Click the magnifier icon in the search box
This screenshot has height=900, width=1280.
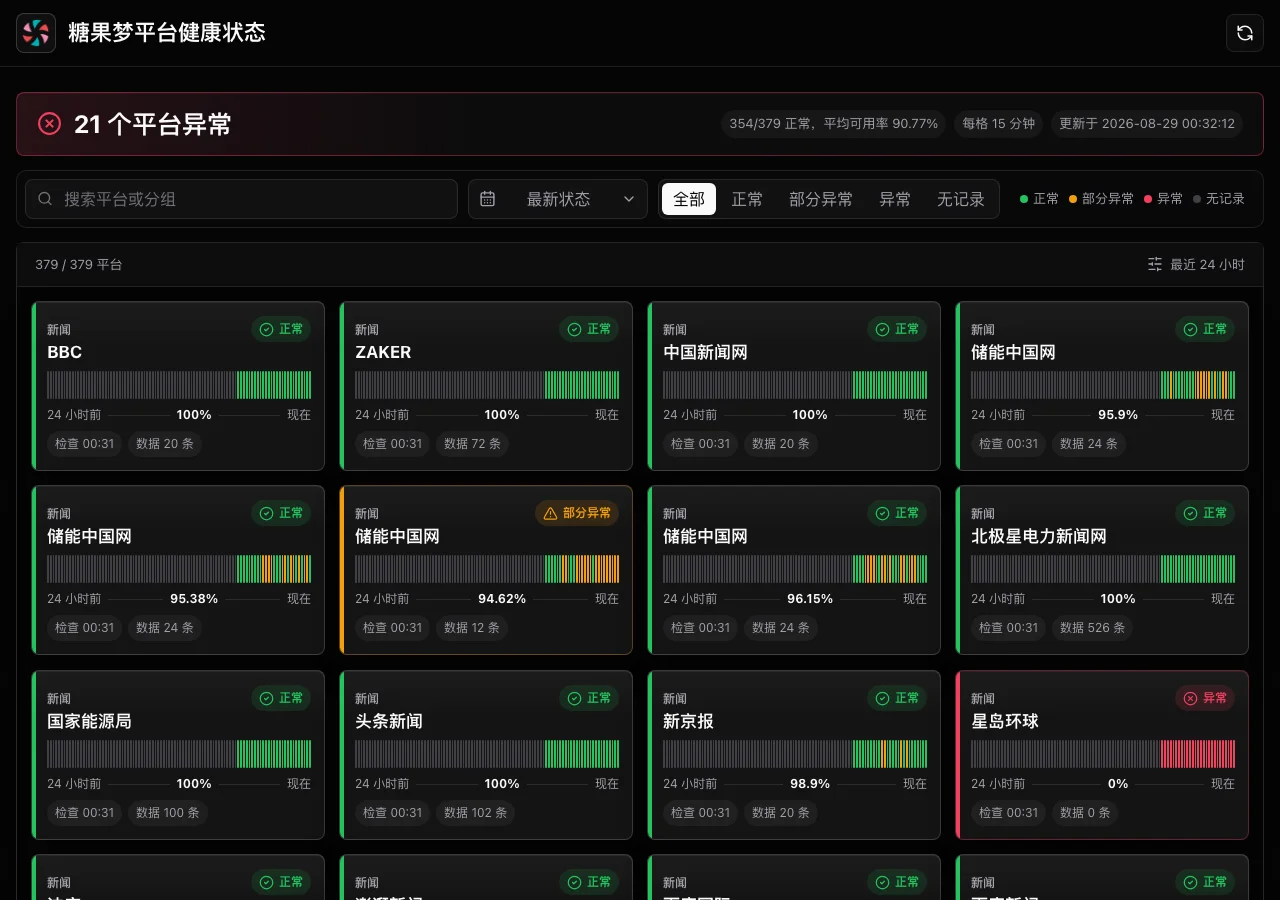point(45,199)
